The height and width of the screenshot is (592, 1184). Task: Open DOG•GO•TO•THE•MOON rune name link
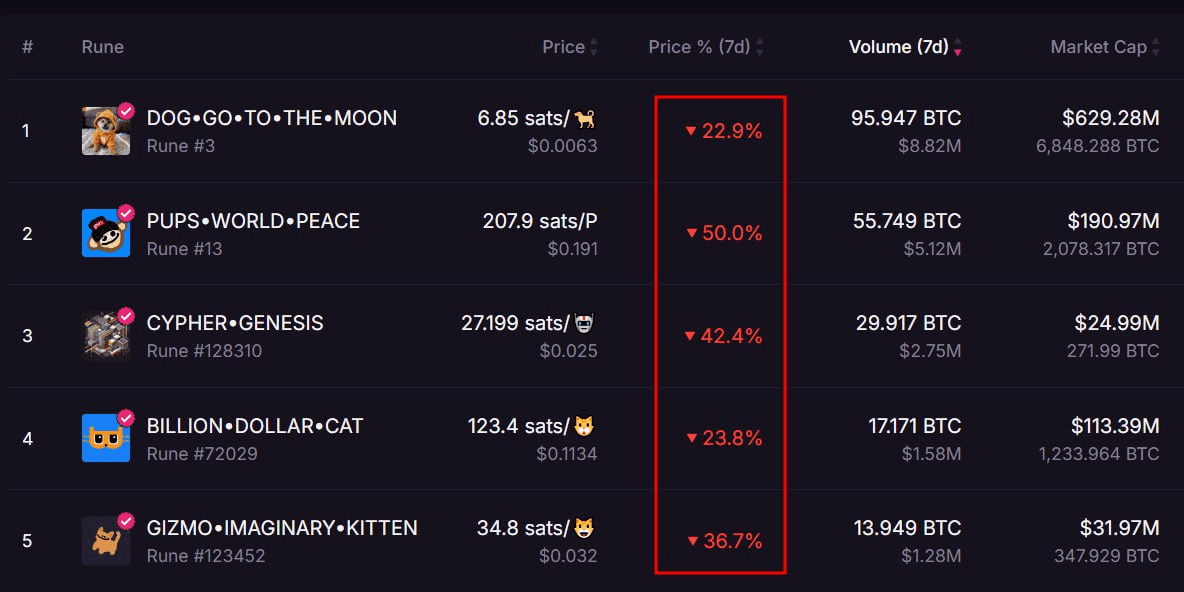pos(272,119)
